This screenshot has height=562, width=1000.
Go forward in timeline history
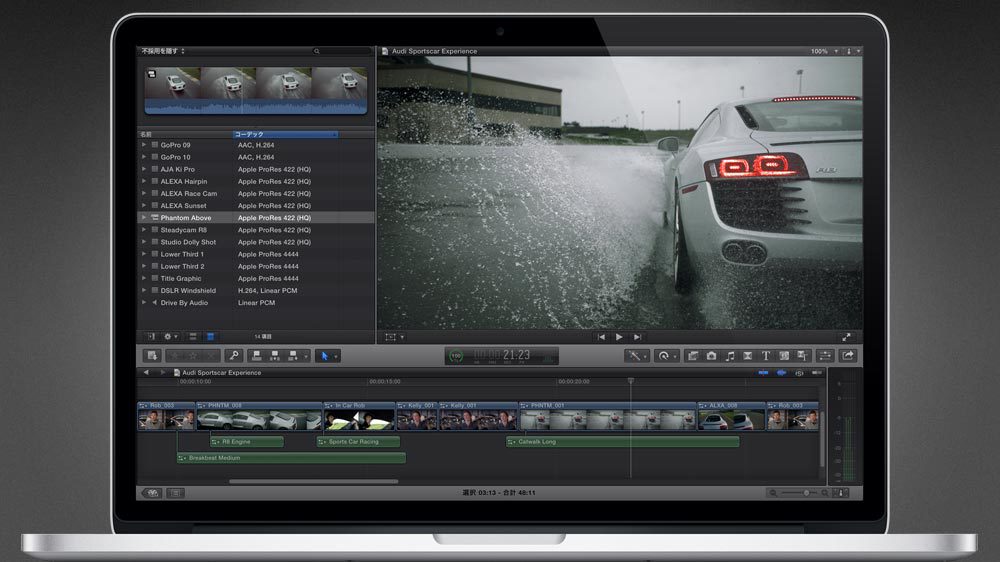tap(163, 373)
